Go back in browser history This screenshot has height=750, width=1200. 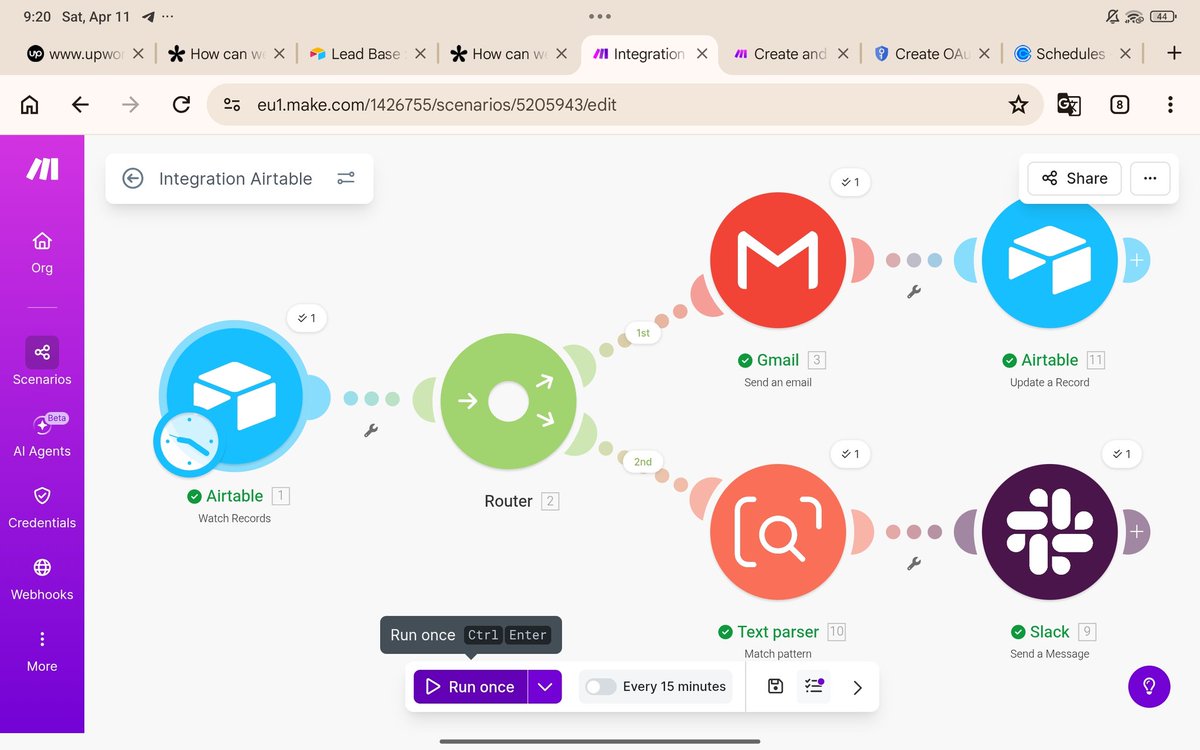click(x=80, y=104)
